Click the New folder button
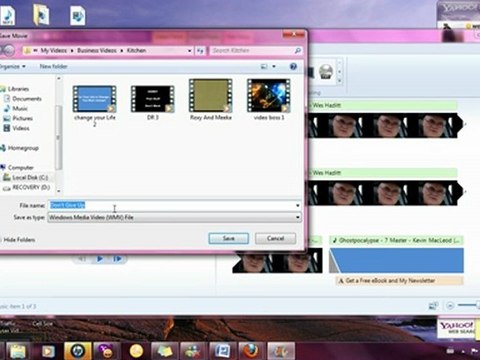The image size is (480, 360). point(53,66)
